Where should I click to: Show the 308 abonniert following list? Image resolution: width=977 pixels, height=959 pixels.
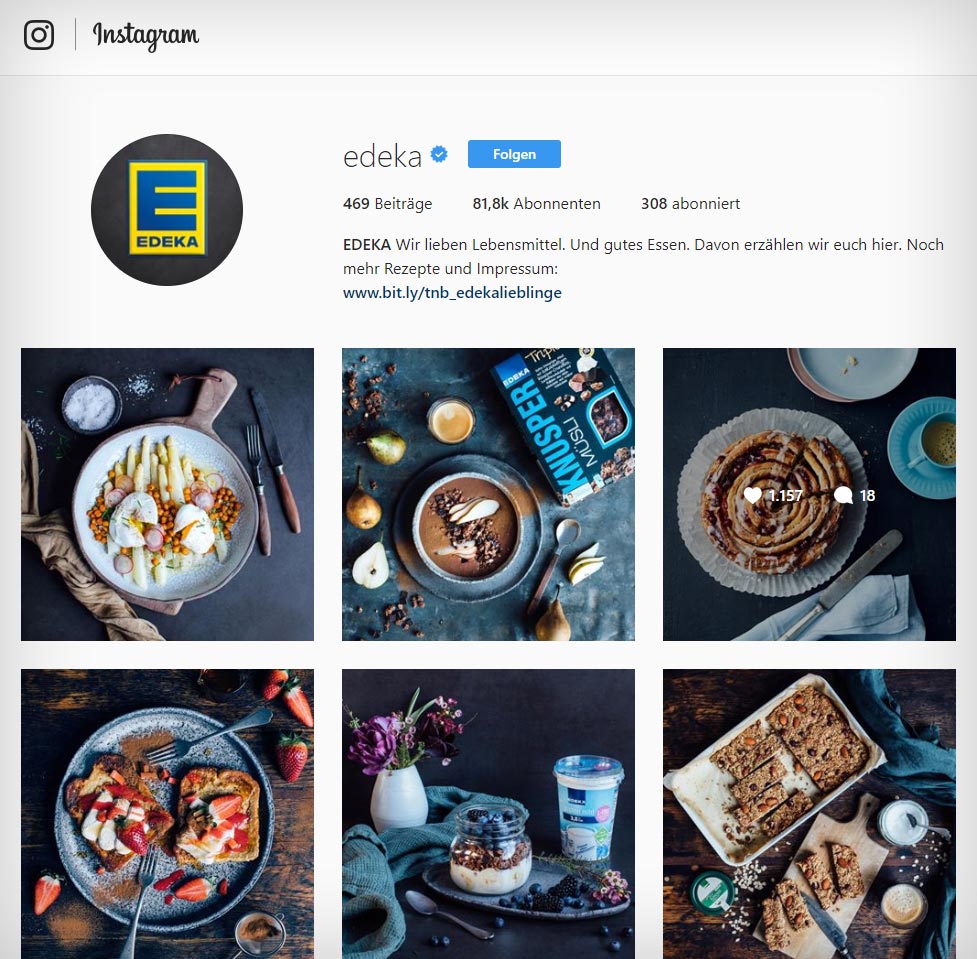[690, 204]
